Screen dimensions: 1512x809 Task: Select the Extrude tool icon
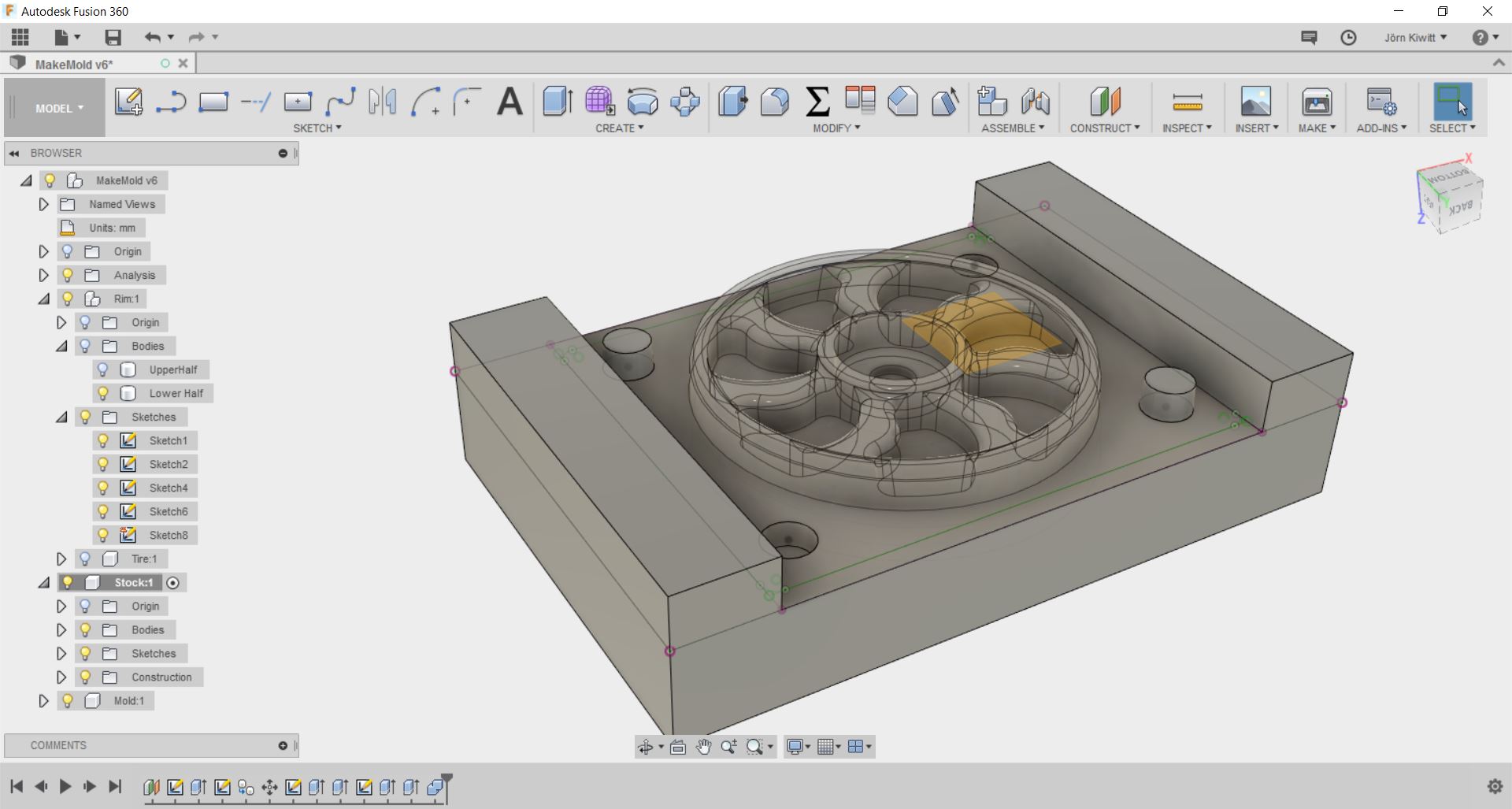[558, 102]
